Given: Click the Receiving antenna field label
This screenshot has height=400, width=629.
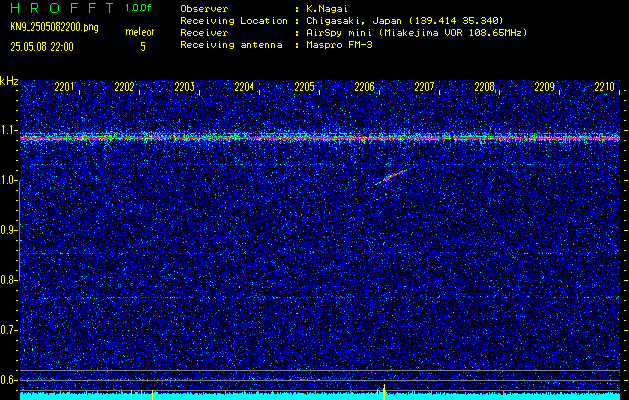Looking at the screenshot, I should point(231,45).
